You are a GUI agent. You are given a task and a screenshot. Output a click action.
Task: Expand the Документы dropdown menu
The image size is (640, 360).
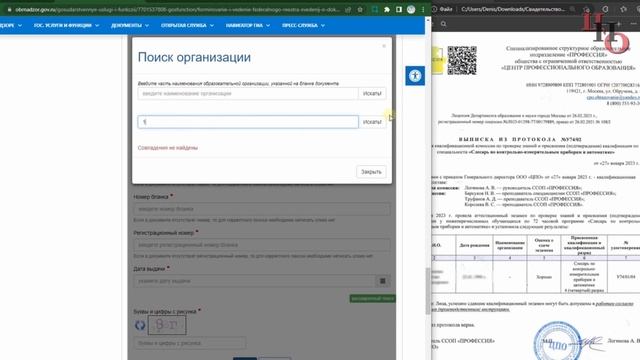coord(130,25)
